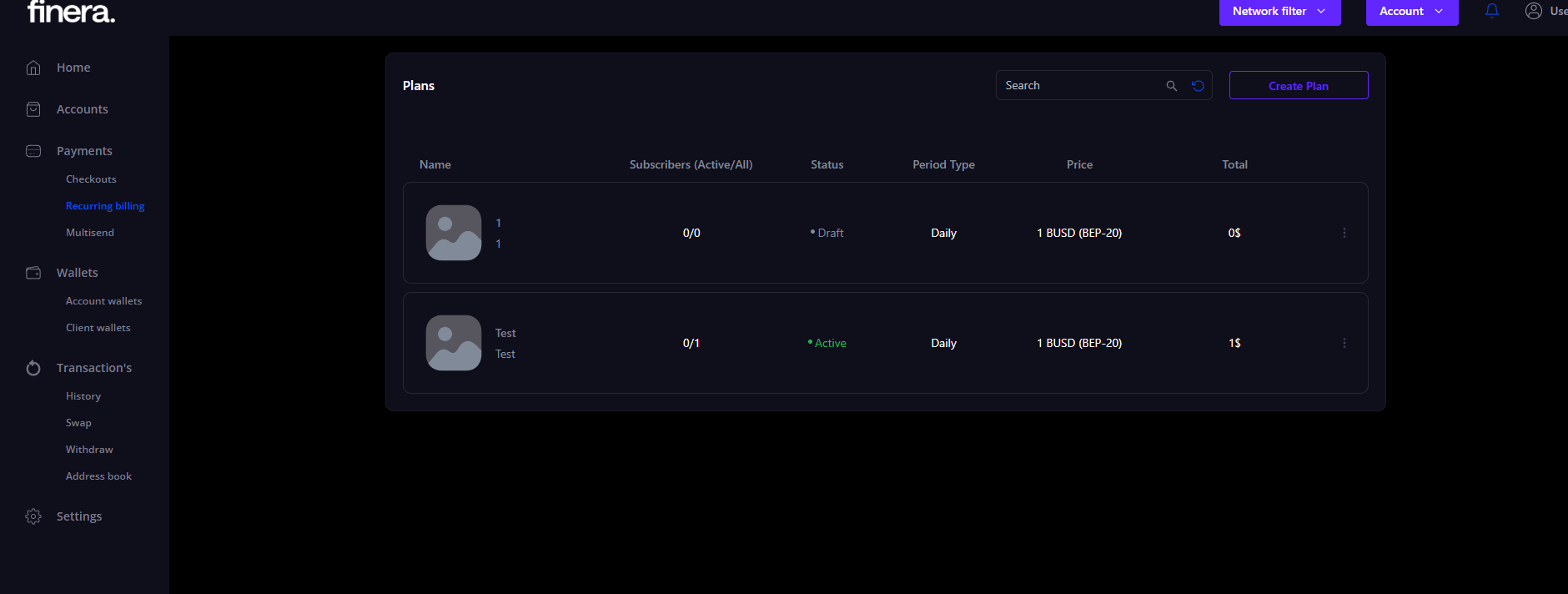Click the Home sidebar icon
Image resolution: width=1568 pixels, height=594 pixels.
tap(33, 68)
